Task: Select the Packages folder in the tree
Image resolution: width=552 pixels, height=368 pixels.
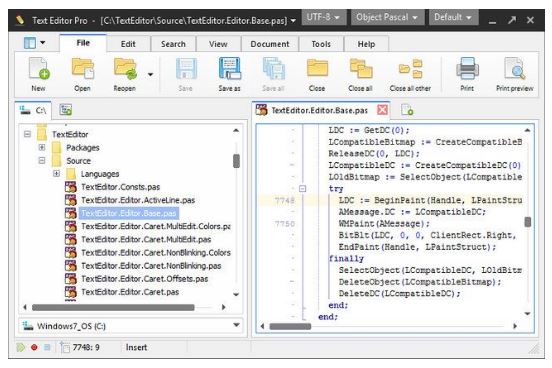Action: click(x=83, y=148)
